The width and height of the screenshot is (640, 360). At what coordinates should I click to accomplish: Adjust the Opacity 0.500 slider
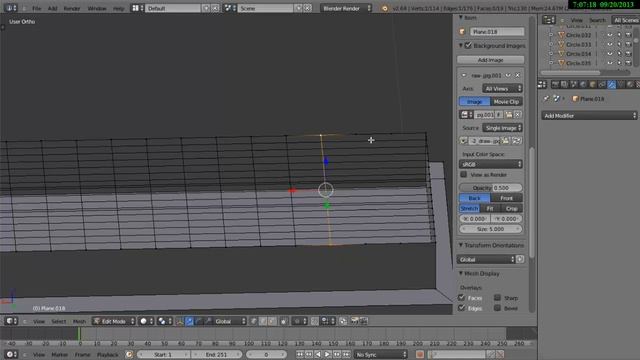tap(491, 188)
